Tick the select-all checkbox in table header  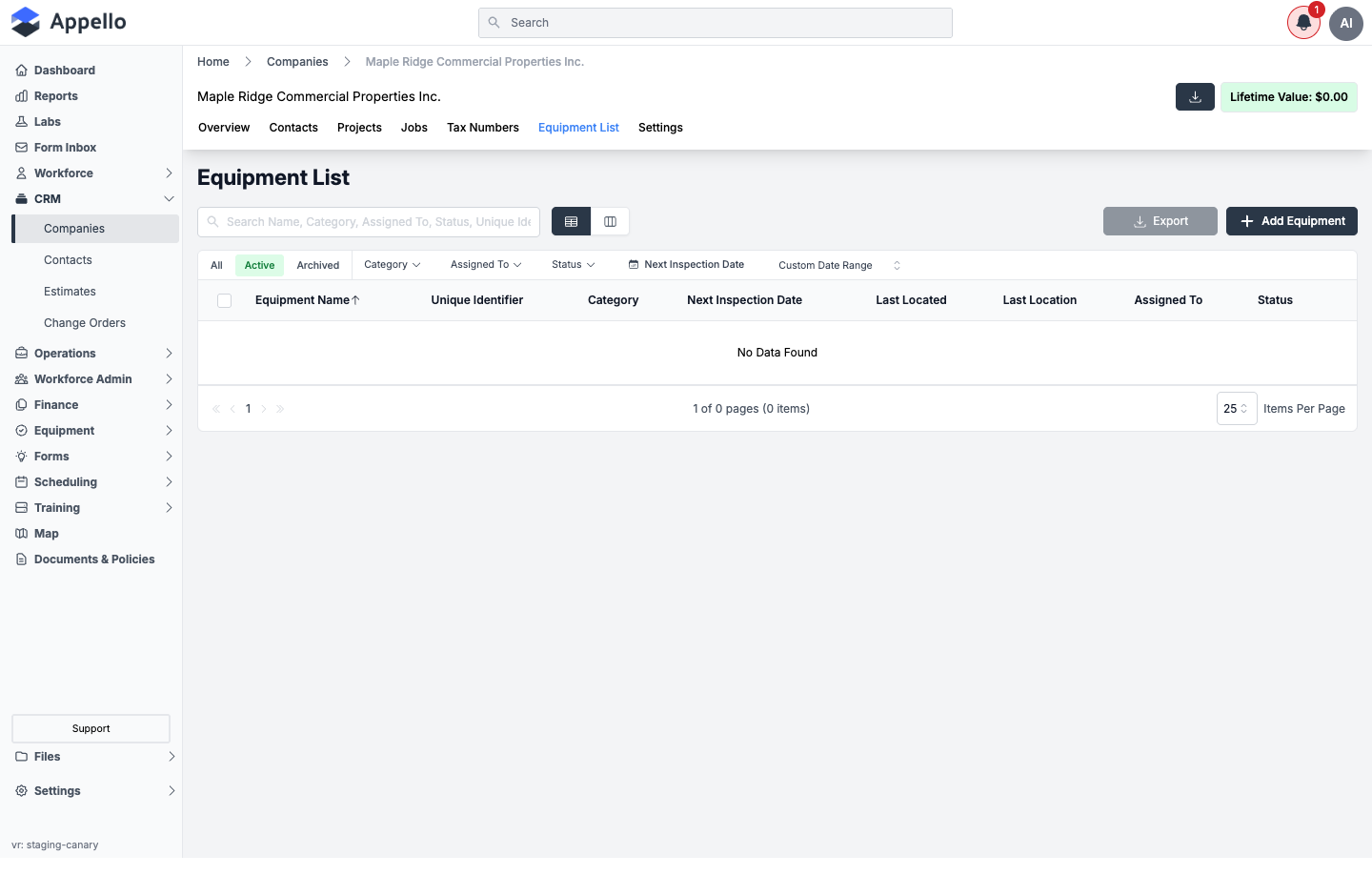225,301
